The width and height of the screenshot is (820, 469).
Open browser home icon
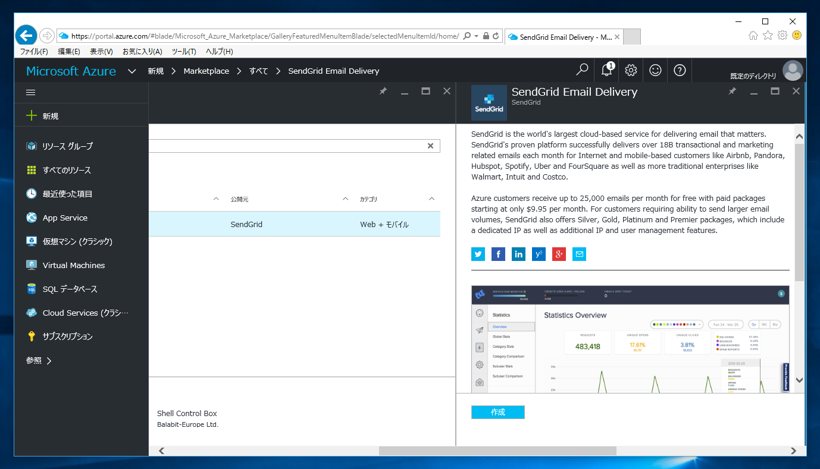(x=753, y=36)
